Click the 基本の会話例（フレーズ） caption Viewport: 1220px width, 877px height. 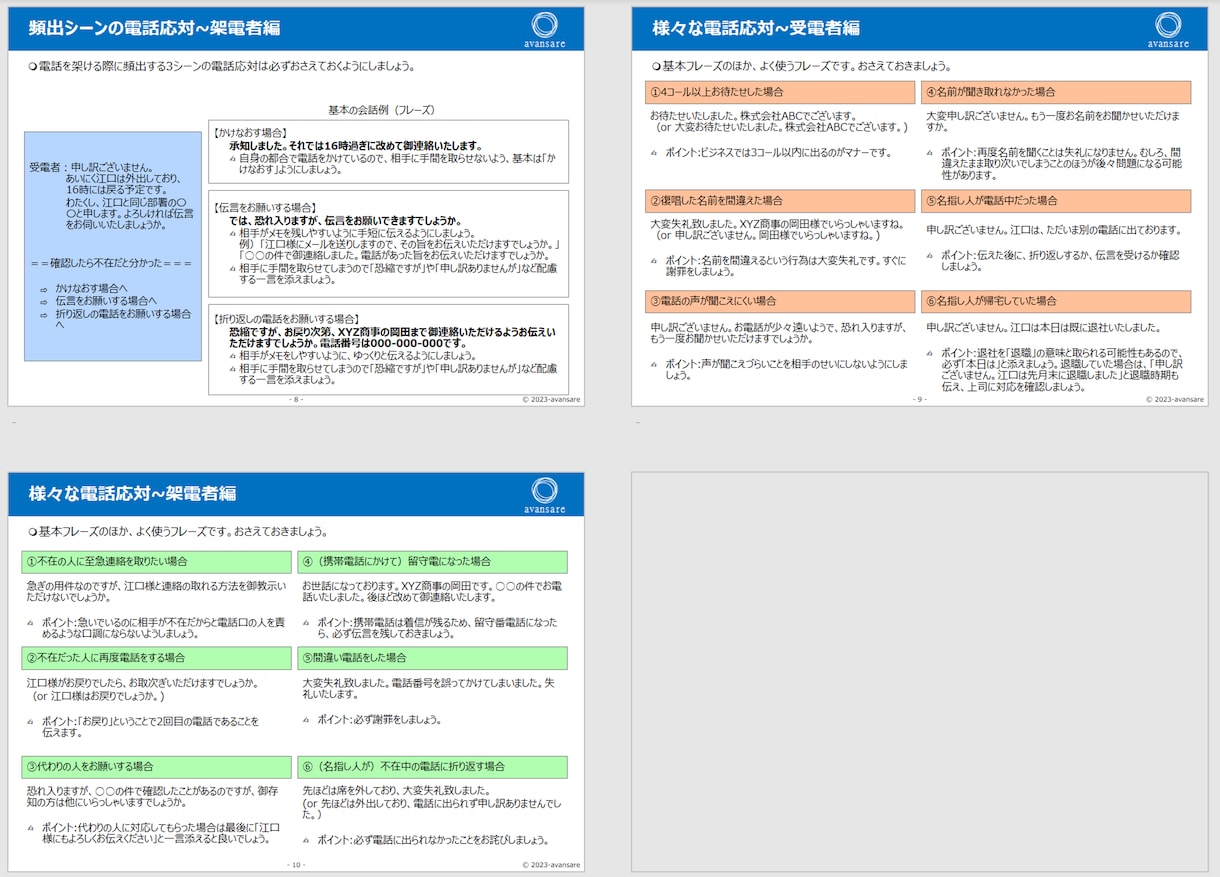tap(381, 109)
